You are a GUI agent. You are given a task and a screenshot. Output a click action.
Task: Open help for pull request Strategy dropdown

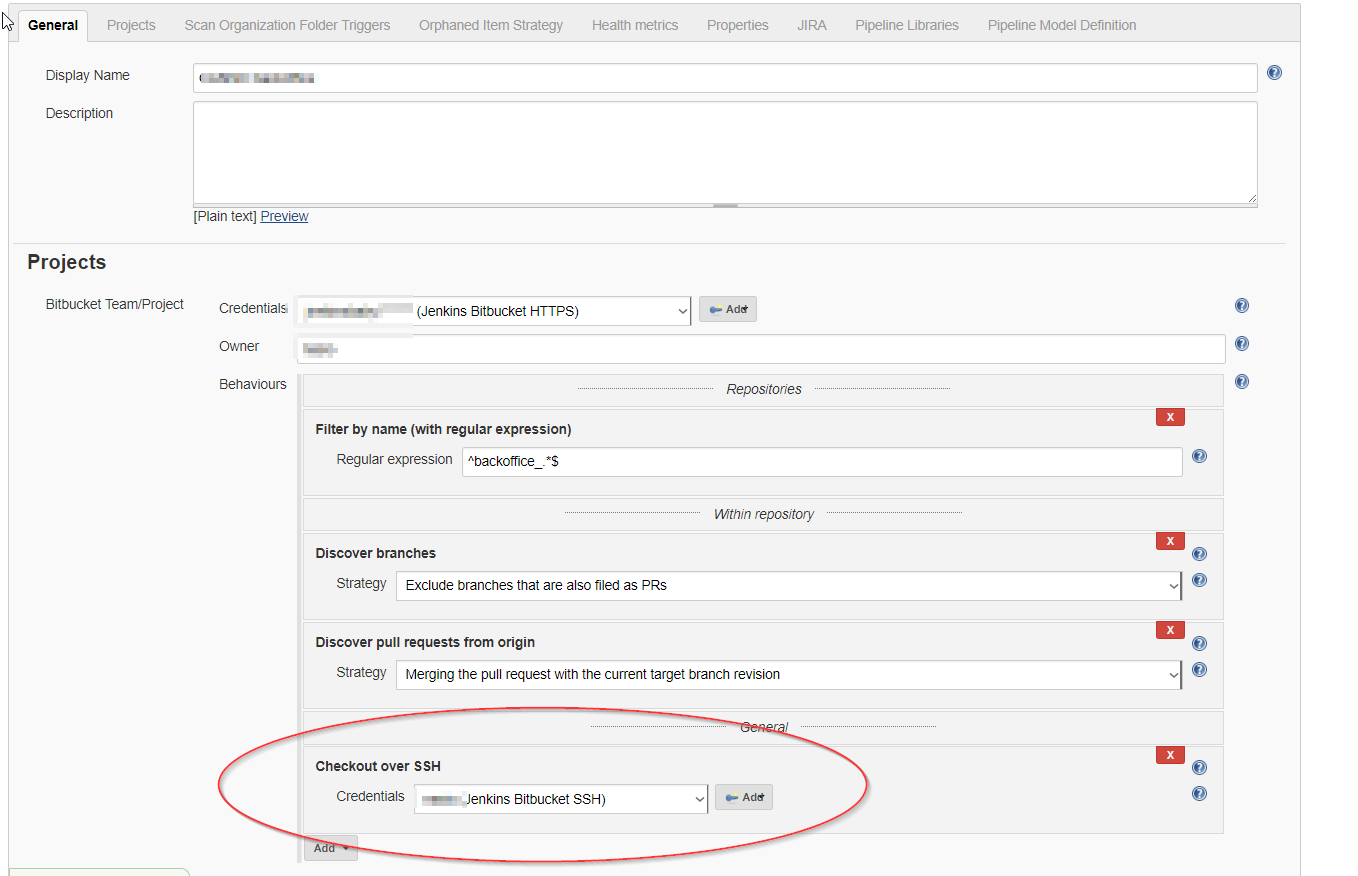coord(1199,670)
